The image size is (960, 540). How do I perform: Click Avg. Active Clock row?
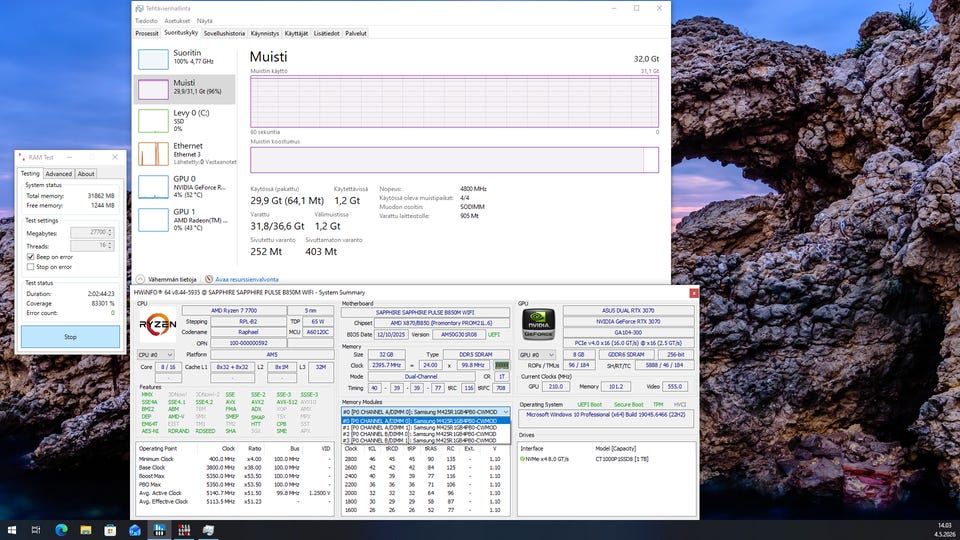point(235,493)
